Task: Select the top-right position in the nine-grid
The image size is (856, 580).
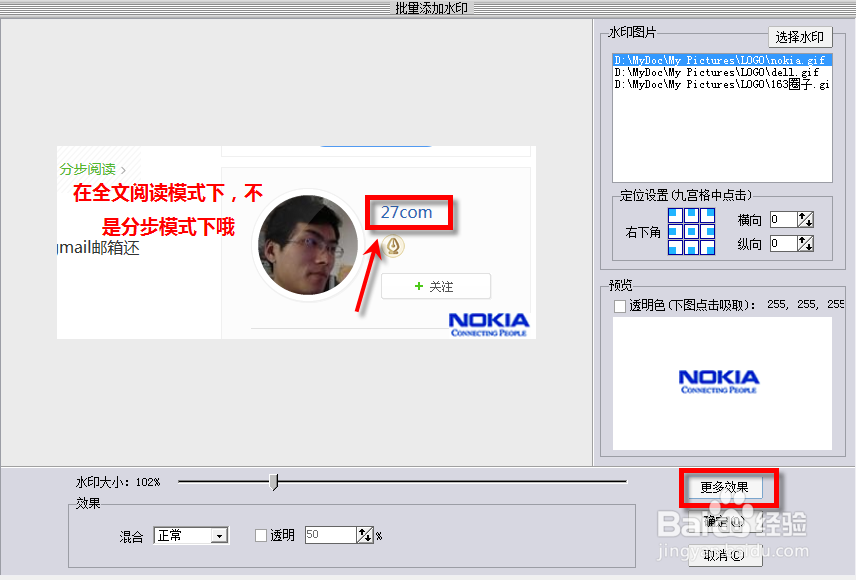Action: [707, 215]
